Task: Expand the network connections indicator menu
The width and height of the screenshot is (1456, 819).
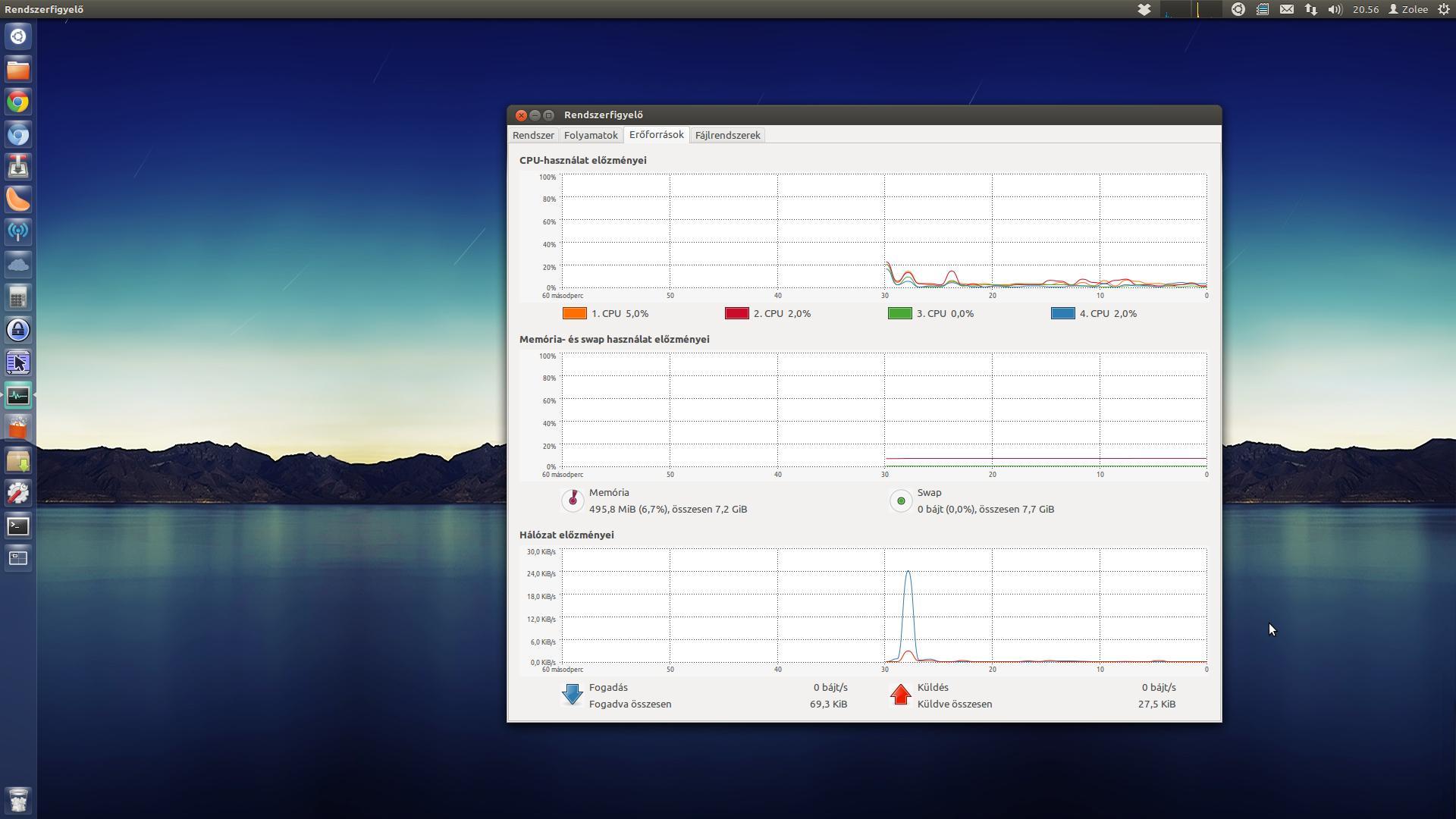Action: point(1310,9)
